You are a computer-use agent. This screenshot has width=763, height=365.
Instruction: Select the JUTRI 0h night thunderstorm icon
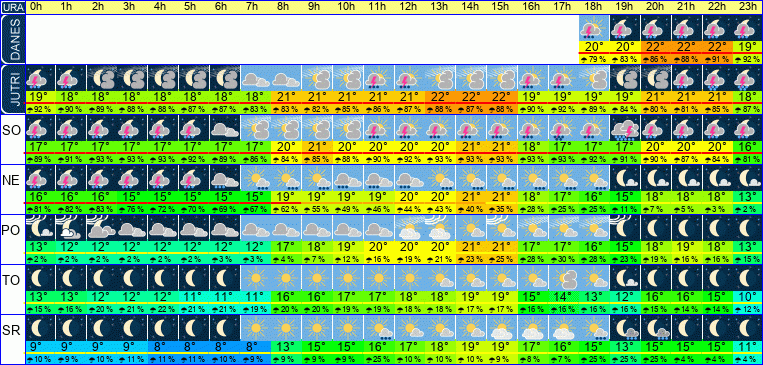(x=39, y=78)
